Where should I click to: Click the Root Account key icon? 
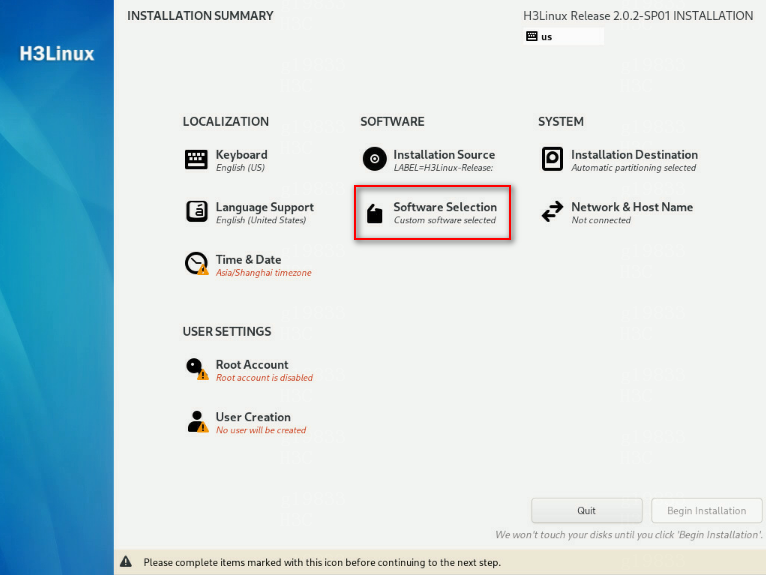[196, 369]
